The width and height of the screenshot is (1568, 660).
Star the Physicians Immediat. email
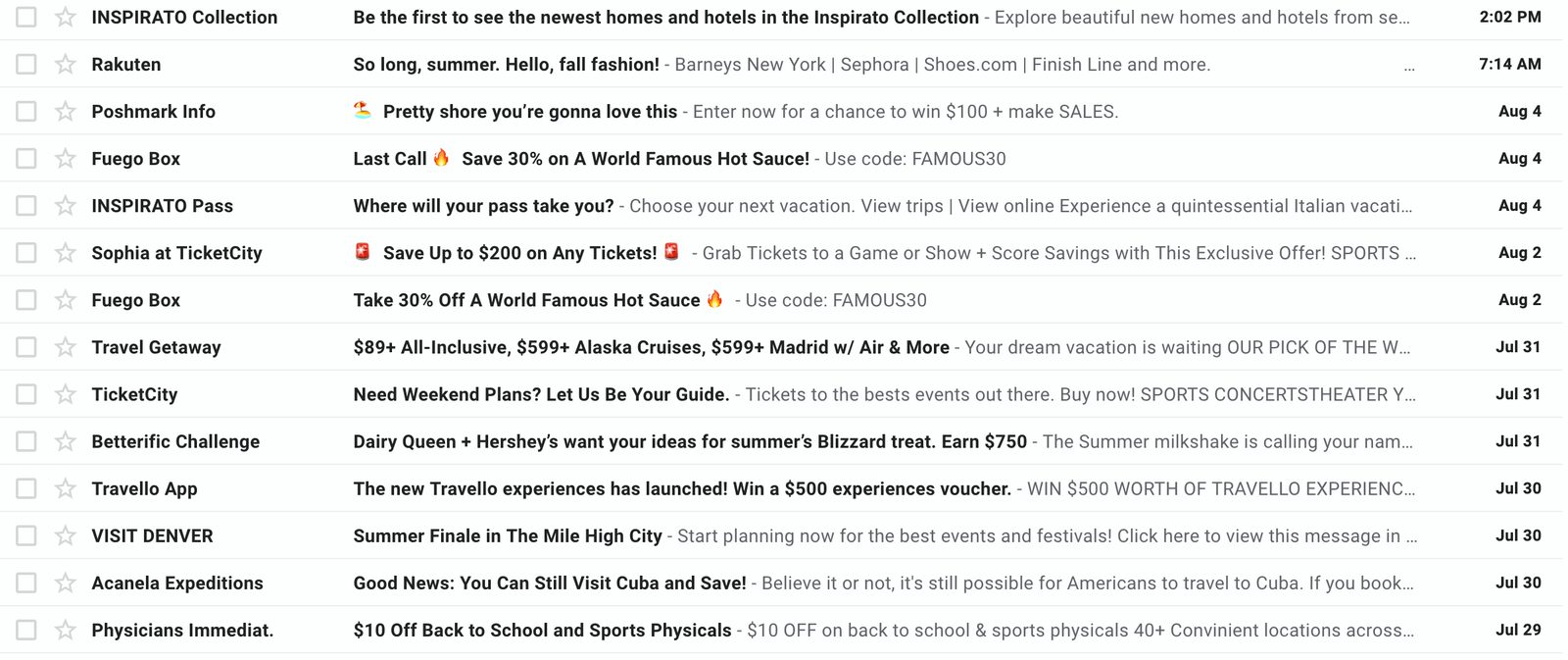pyautogui.click(x=65, y=630)
